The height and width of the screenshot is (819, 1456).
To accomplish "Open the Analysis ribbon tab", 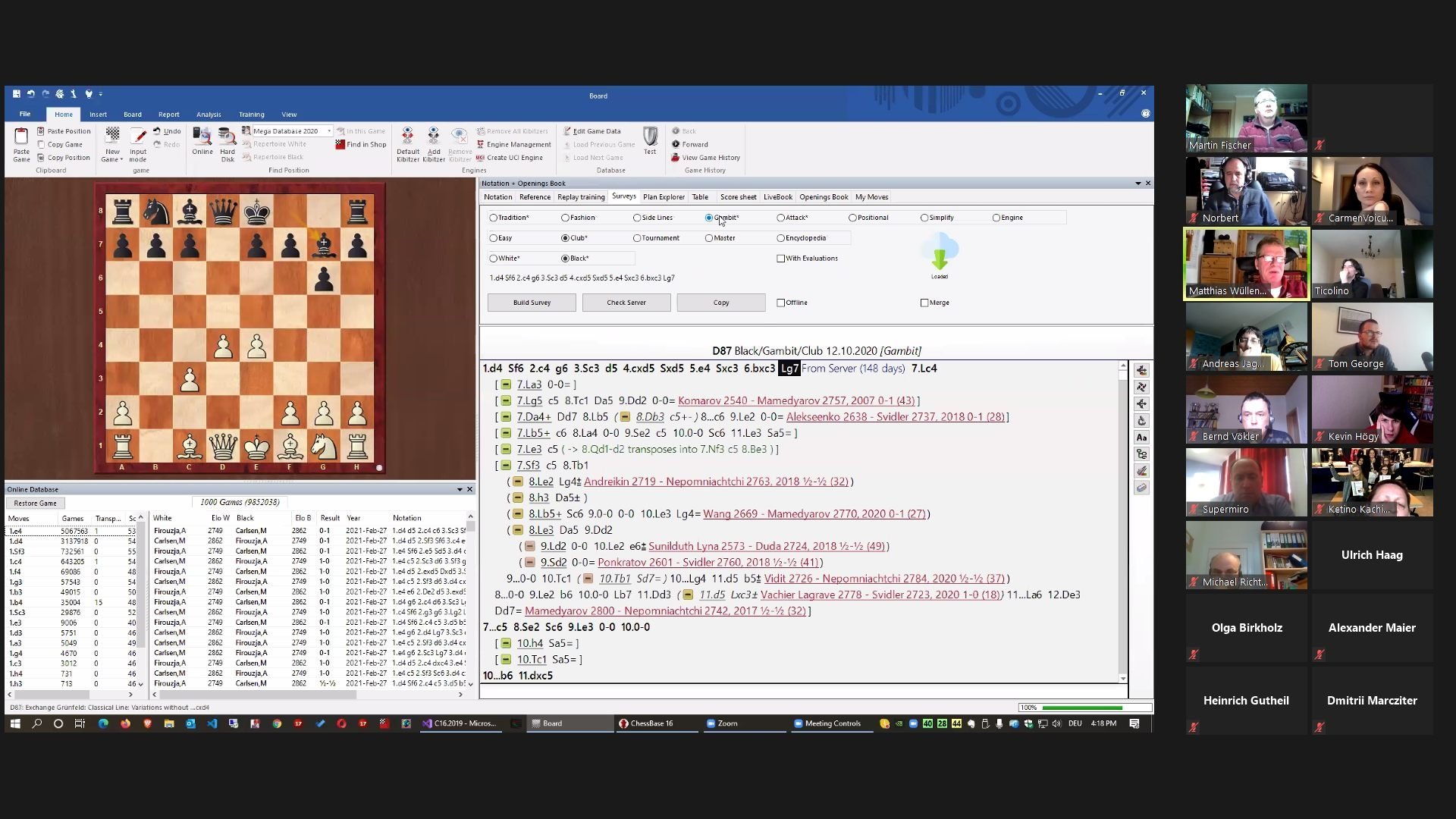I will (208, 115).
